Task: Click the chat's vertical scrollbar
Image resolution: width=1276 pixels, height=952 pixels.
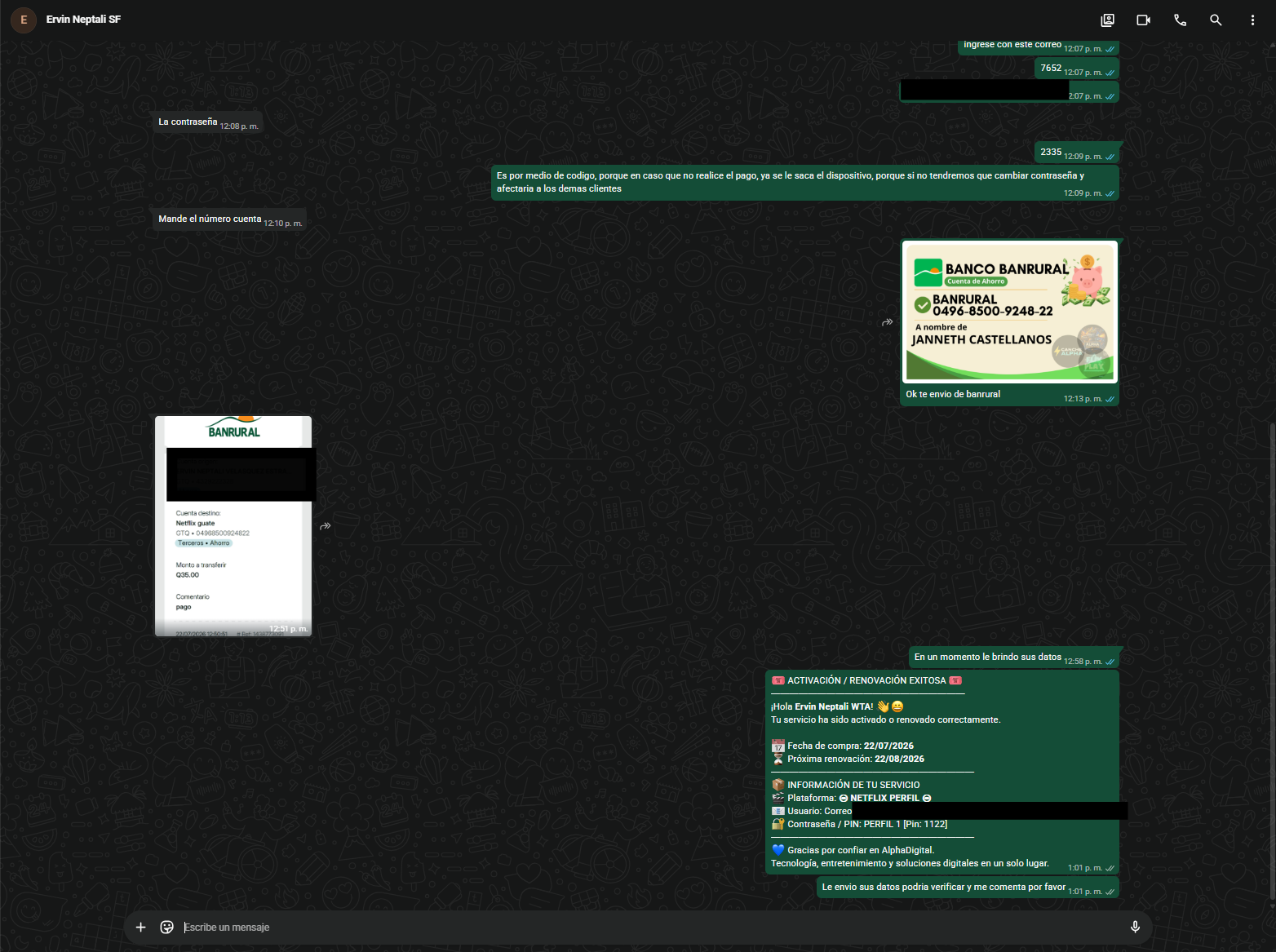Action: 1272,661
